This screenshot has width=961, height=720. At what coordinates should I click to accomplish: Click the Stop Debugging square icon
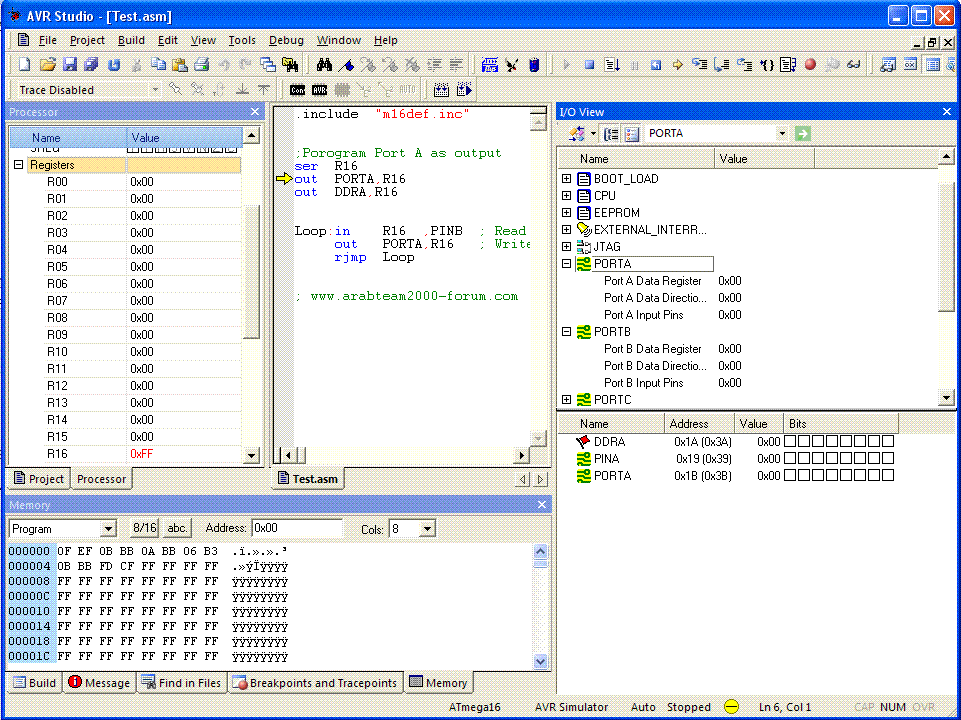[x=589, y=64]
